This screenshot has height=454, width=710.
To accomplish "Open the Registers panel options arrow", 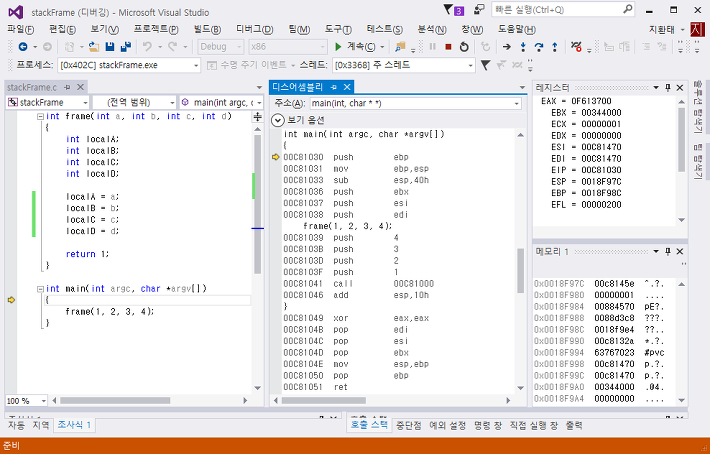I will coord(656,87).
